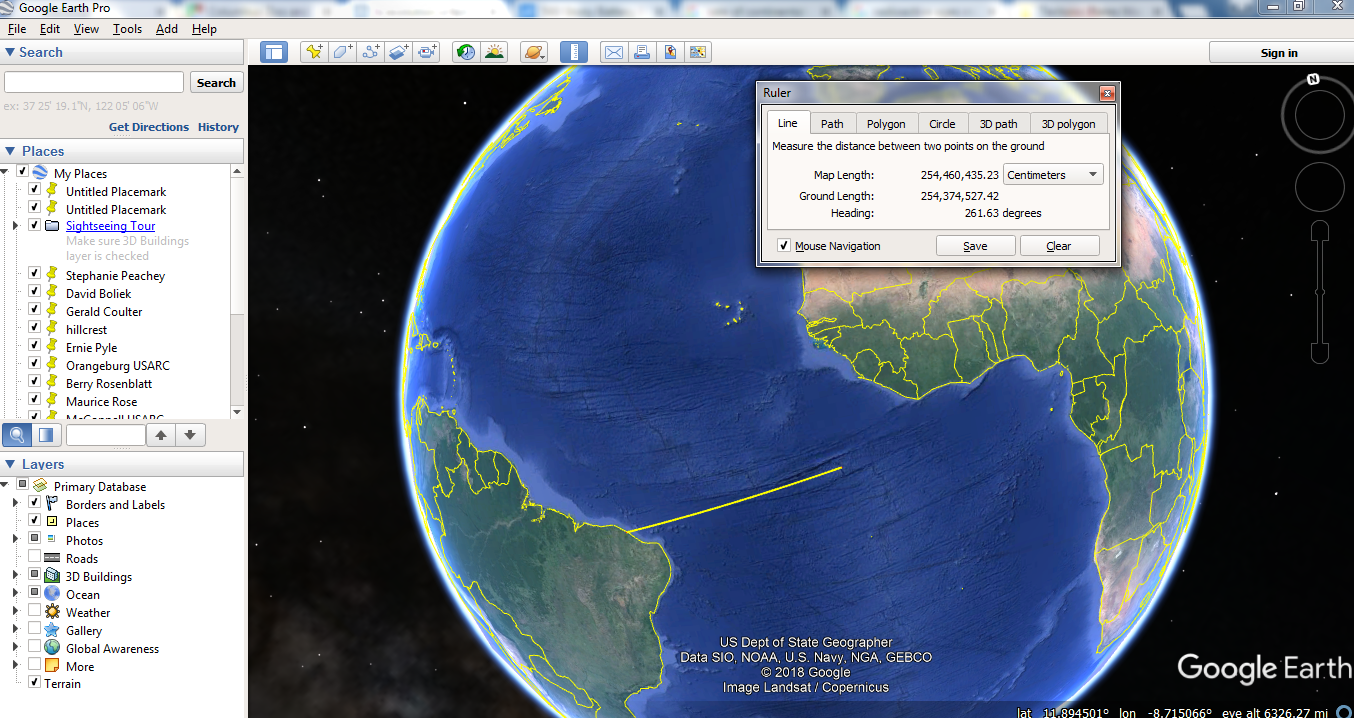Screen dimensions: 1354x718
Task: Click the Get Directions link
Action: click(148, 127)
